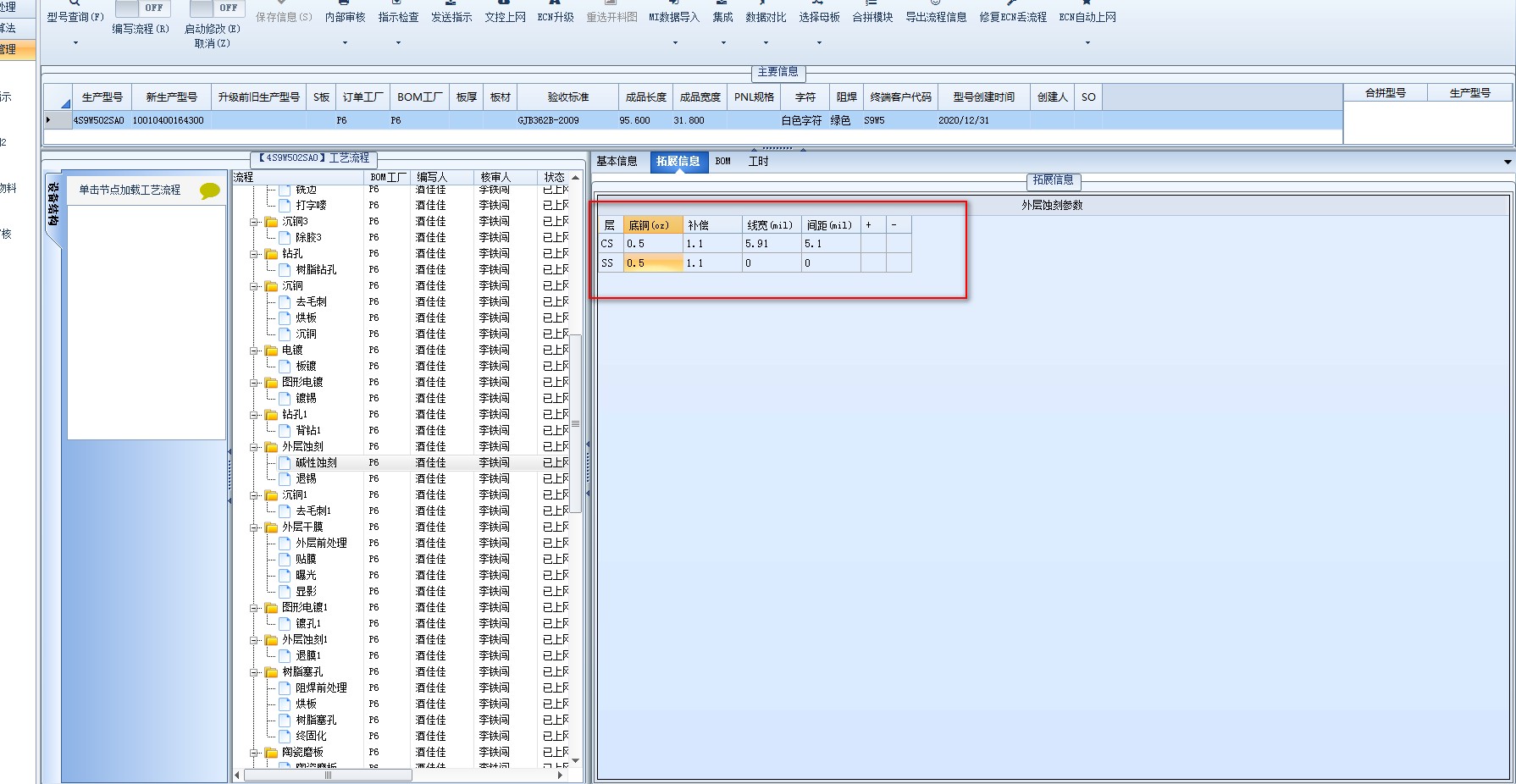The width and height of the screenshot is (1516, 784).
Task: Click the page icon of 背钻1
Action: [285, 431]
